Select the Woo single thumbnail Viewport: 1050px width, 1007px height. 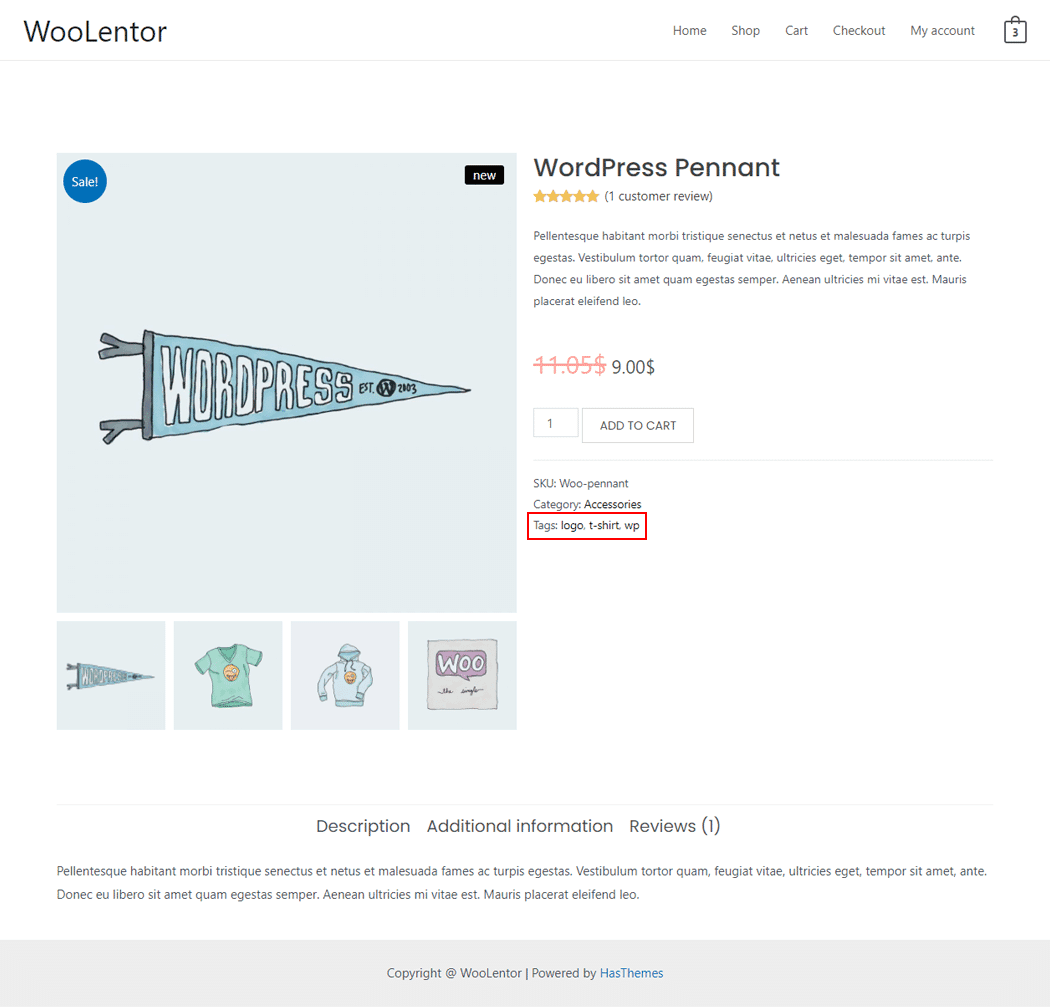tap(462, 675)
